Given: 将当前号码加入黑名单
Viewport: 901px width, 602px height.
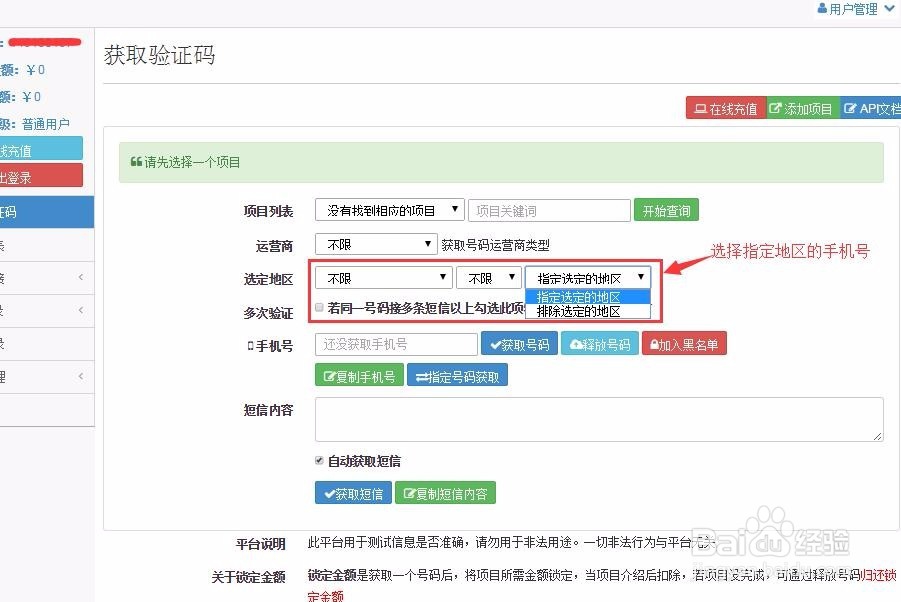Looking at the screenshot, I should click(x=684, y=343).
